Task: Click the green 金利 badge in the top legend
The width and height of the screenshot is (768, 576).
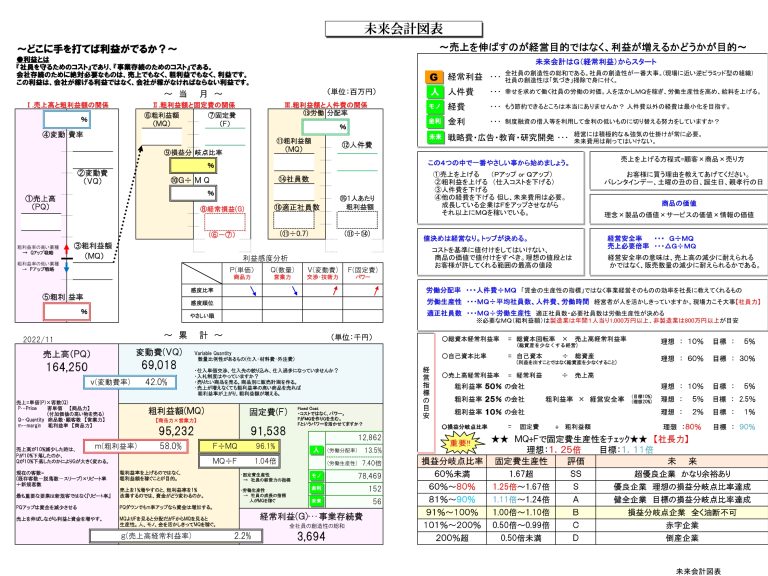Action: pos(434,121)
